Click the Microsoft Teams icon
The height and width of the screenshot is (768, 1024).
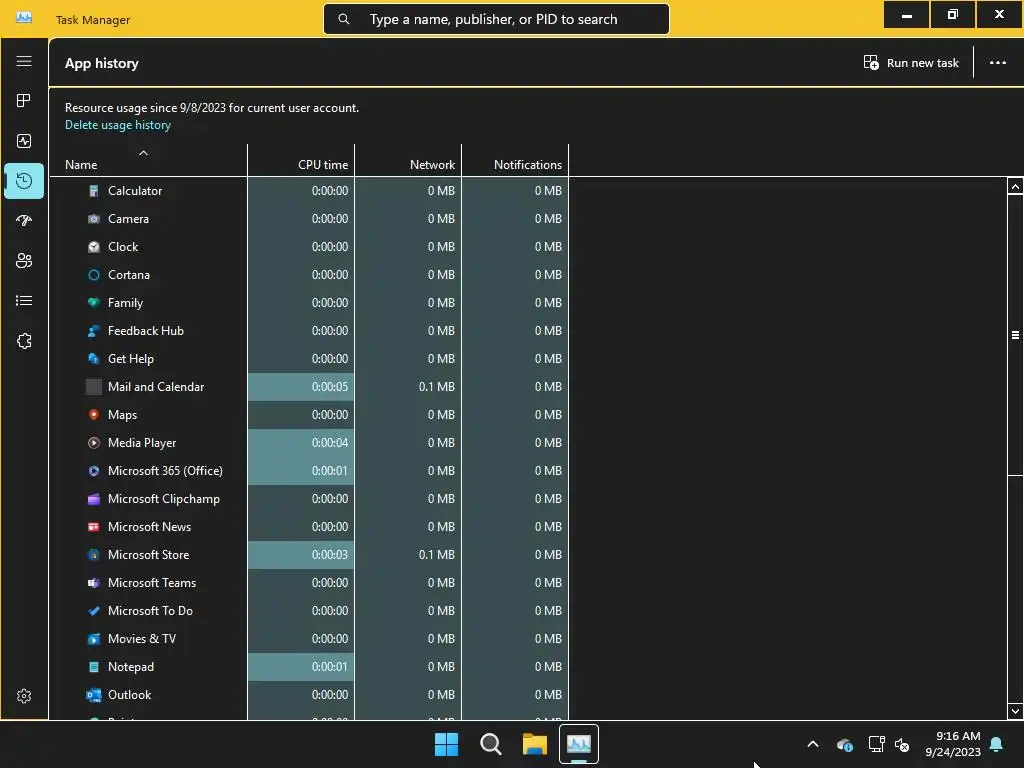(x=93, y=583)
